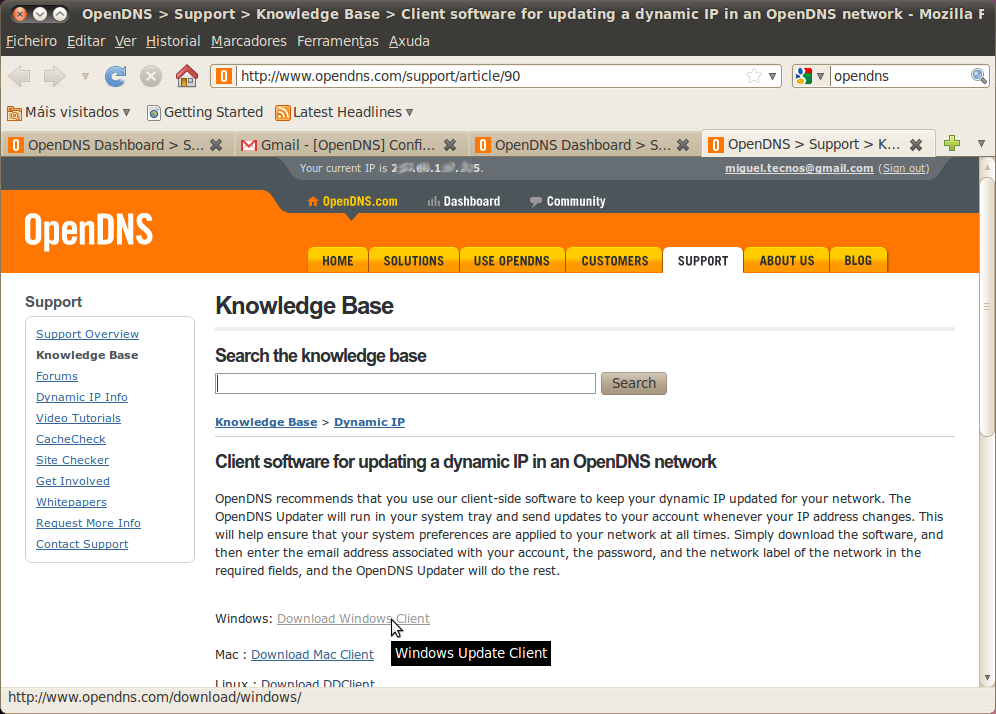996x714 pixels.
Task: Expand the Latest Headlines feed
Action: coord(344,112)
